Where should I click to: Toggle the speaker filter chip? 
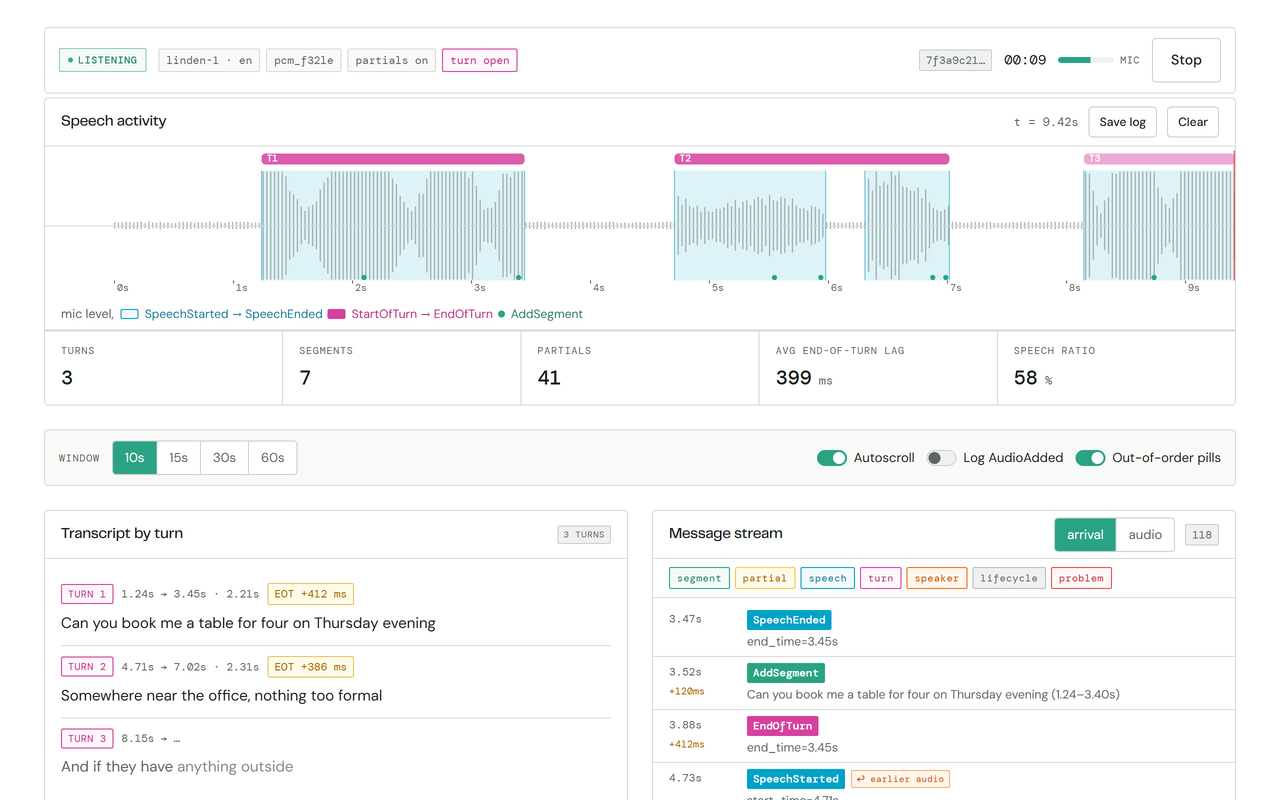click(936, 578)
